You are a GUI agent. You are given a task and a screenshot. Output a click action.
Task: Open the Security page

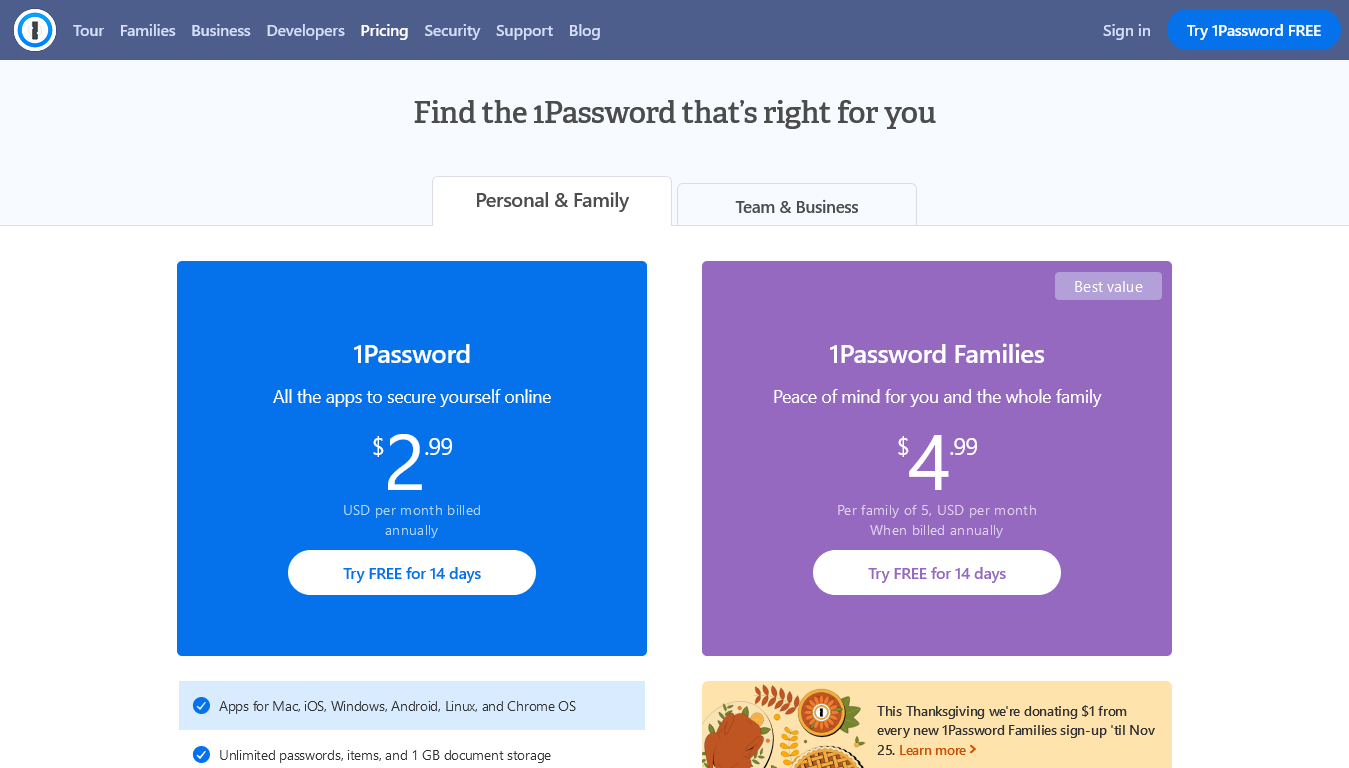coord(452,30)
